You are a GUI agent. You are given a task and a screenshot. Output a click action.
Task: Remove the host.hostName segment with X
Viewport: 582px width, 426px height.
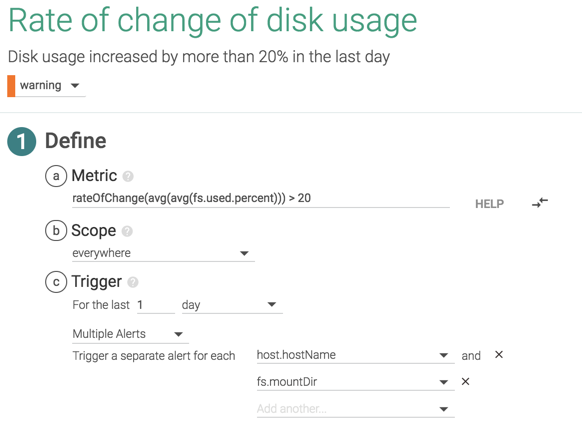click(499, 355)
